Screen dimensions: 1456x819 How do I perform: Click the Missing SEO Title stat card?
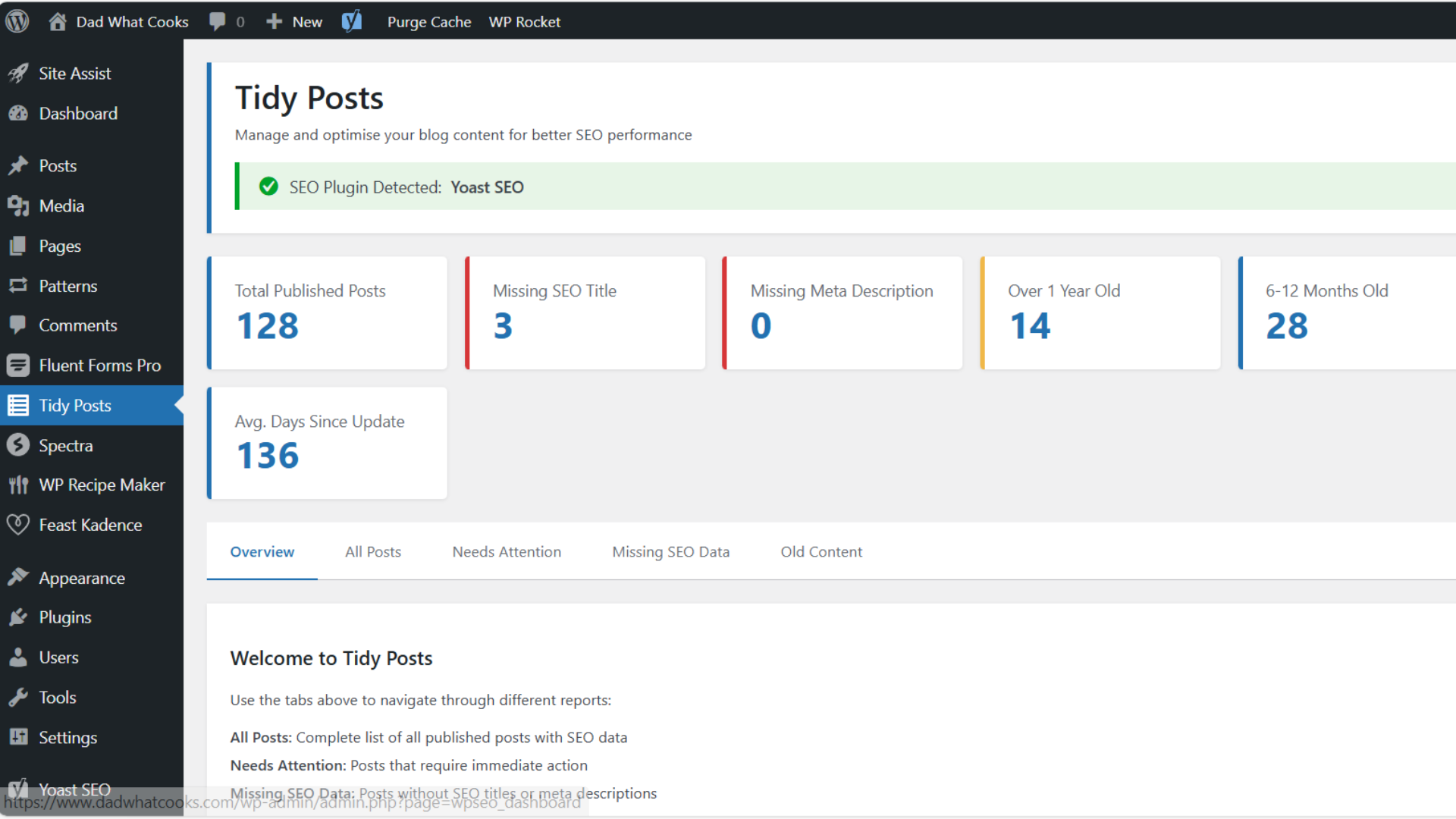(x=585, y=312)
